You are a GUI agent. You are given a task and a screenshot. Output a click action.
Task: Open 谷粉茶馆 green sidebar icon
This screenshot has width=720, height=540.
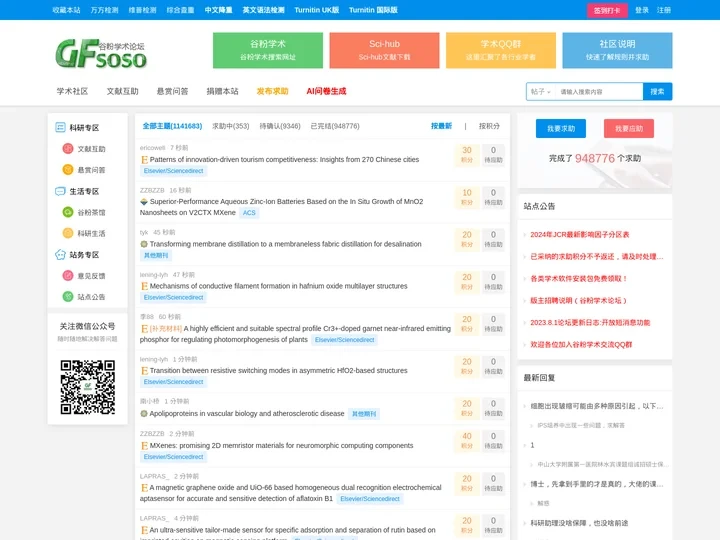(68, 212)
